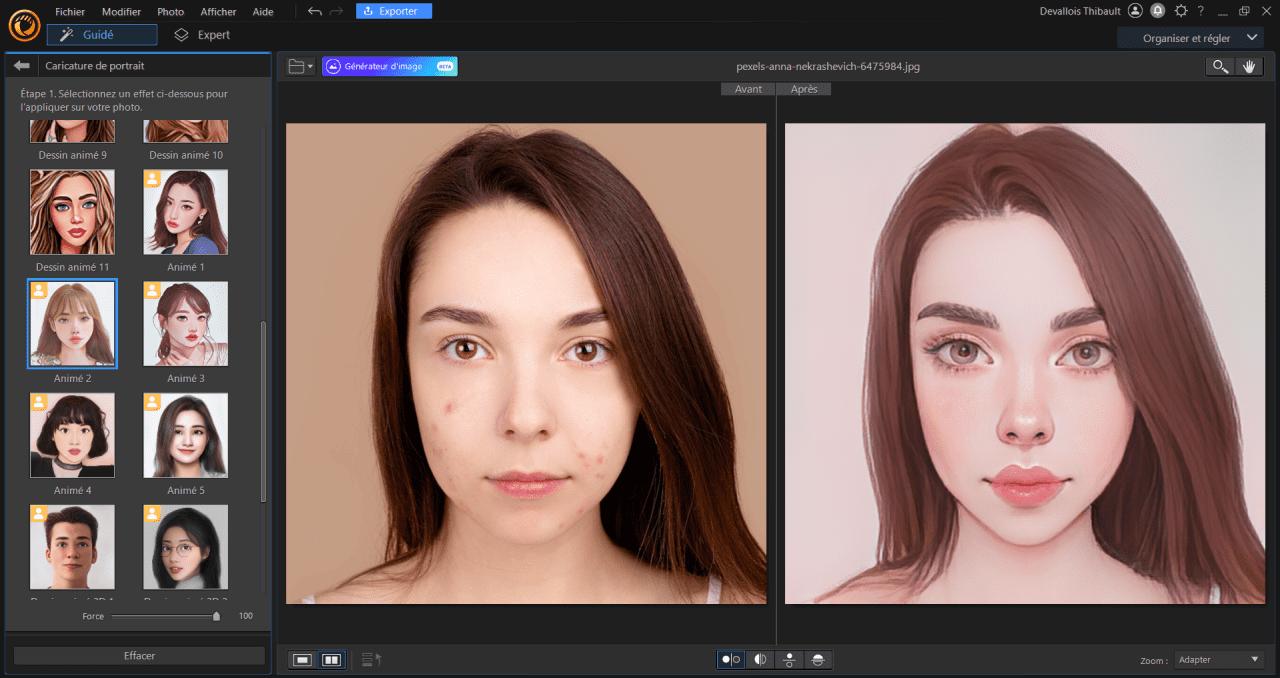Toggle the top-bottom comparison view
The height and width of the screenshot is (678, 1280).
click(789, 659)
